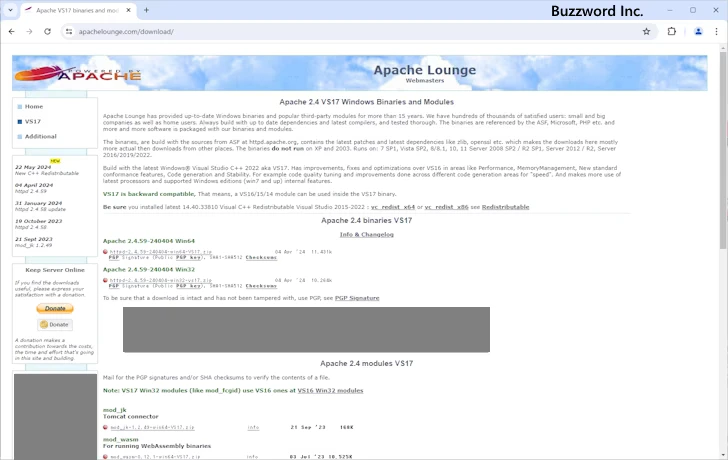Go to Home in the sidebar menu
728x460 pixels.
(x=34, y=106)
